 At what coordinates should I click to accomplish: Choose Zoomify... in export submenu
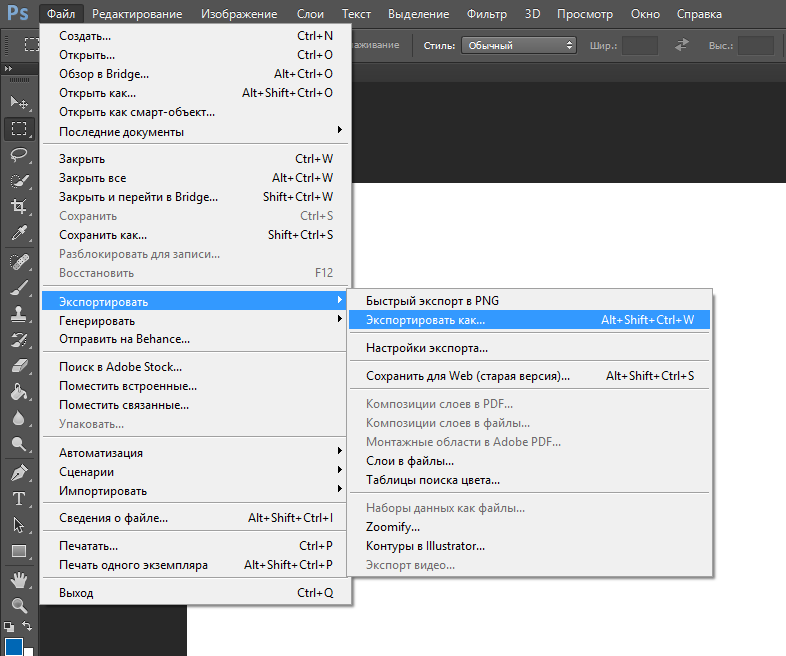(x=529, y=527)
